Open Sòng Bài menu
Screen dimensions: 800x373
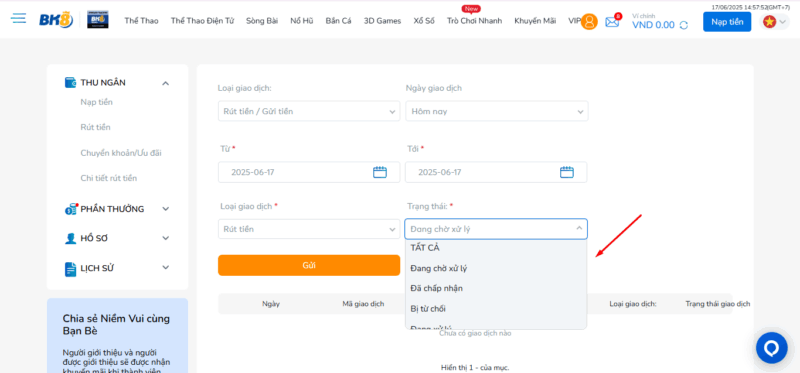262,21
